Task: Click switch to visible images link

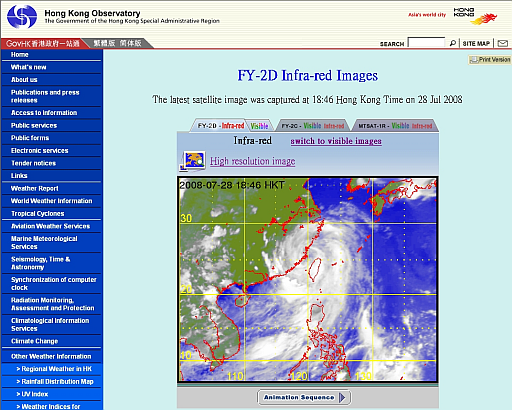Action: pos(336,141)
